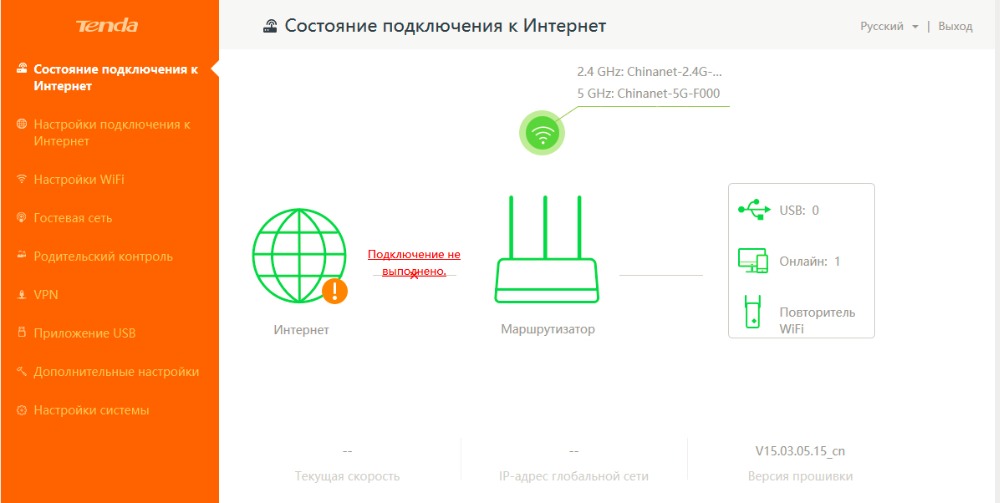Click the green WiFi signal icon
Viewport: 1000px width, 503px height.
pos(542,133)
